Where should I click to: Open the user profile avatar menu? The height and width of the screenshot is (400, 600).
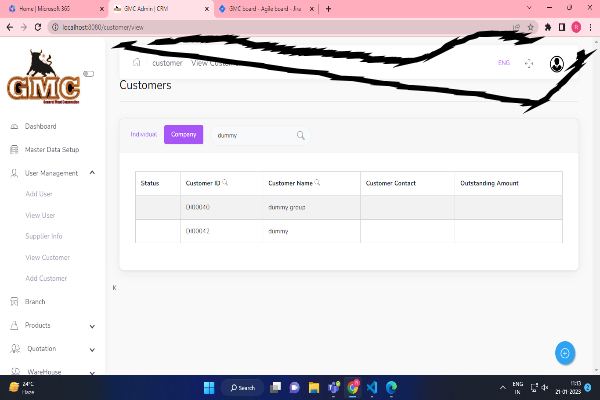(556, 63)
